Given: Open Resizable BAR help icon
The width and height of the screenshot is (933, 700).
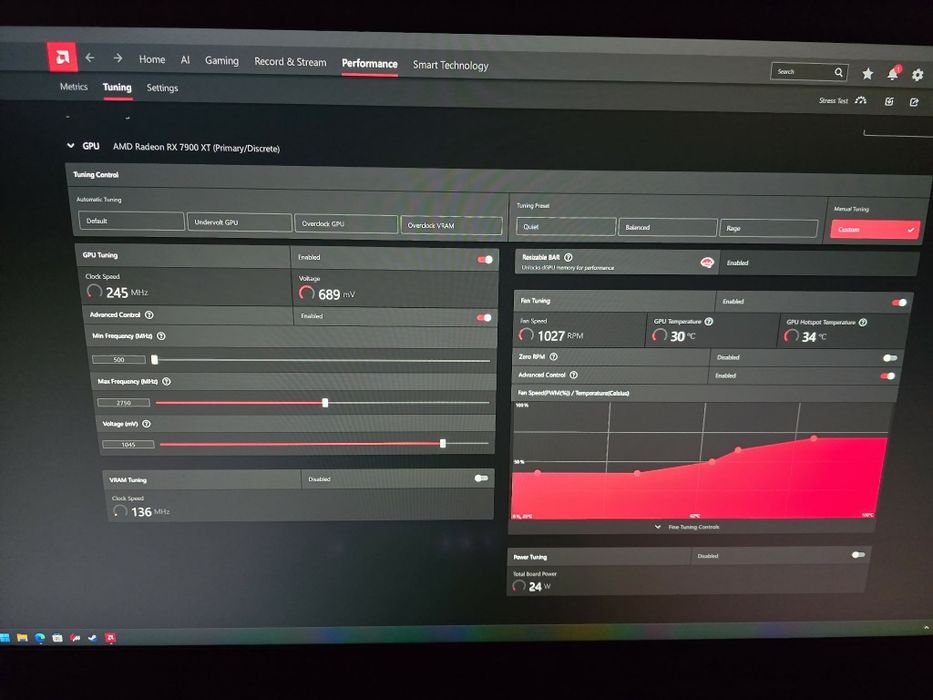Looking at the screenshot, I should pyautogui.click(x=568, y=257).
